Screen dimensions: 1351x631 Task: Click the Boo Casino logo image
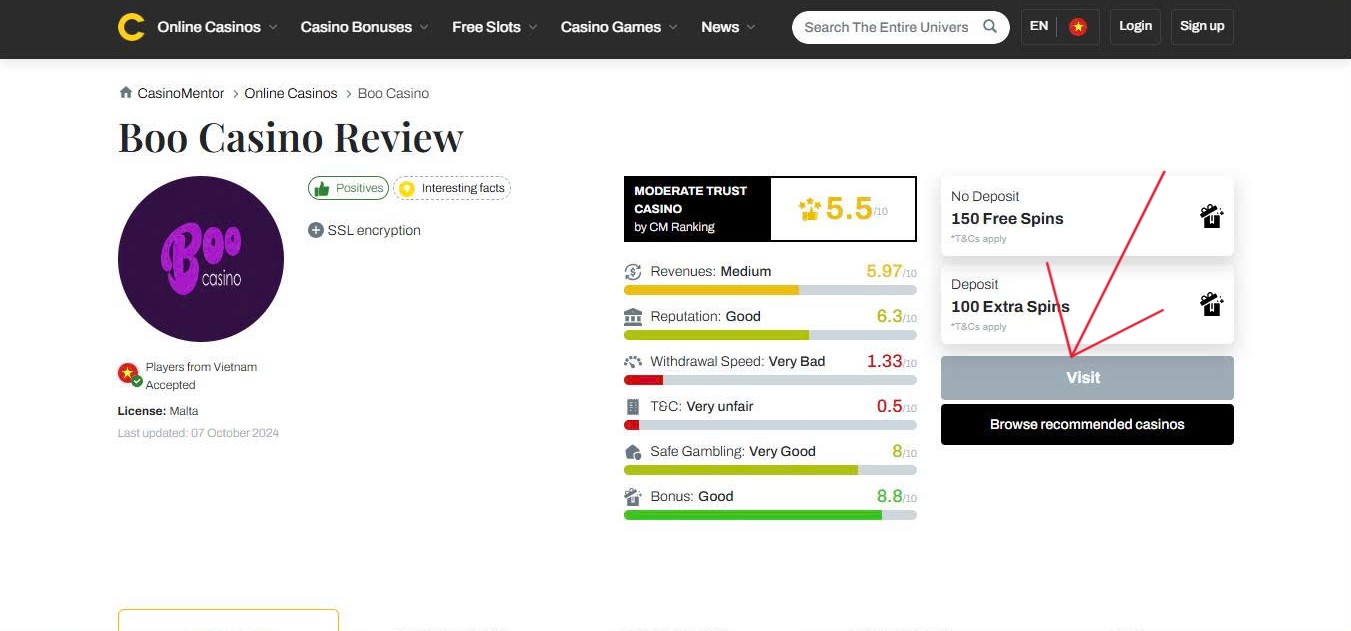tap(201, 259)
